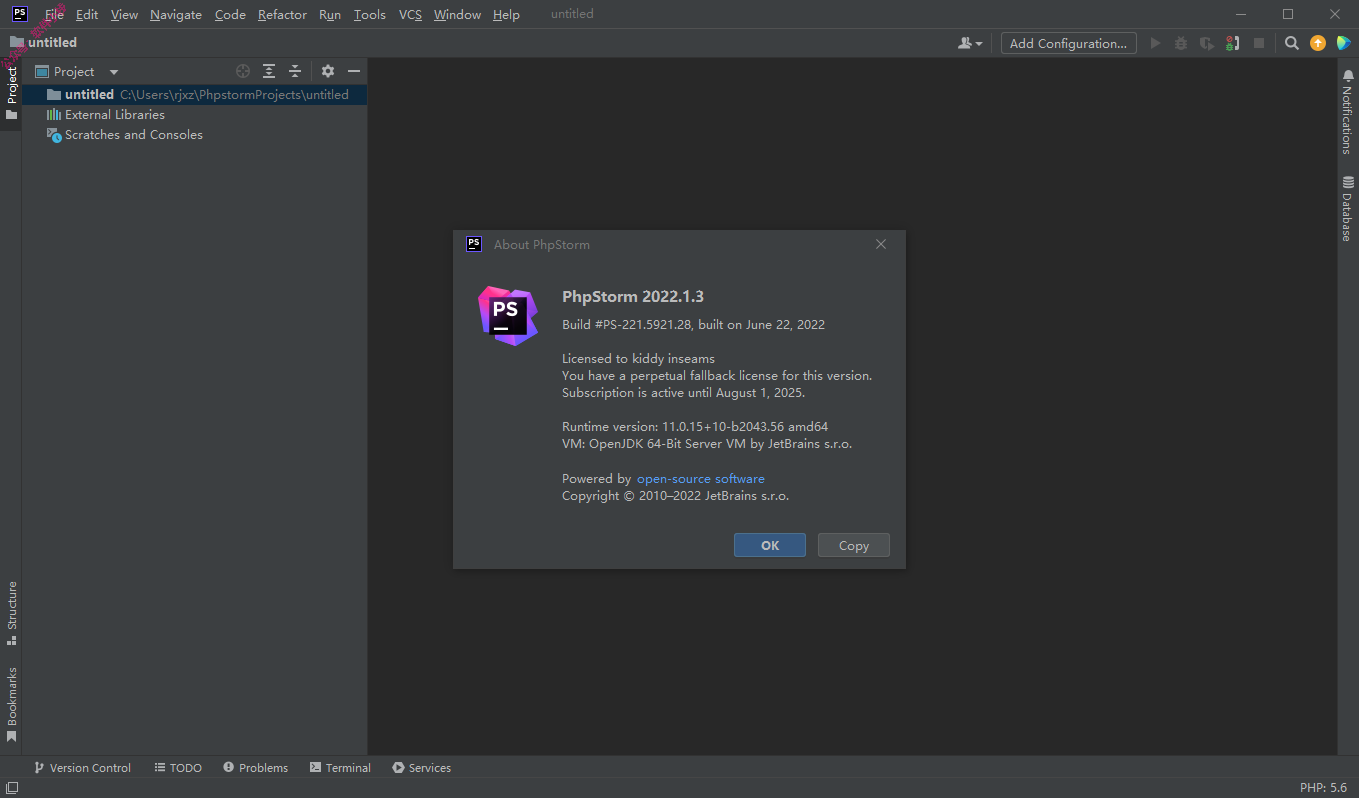Image resolution: width=1359 pixels, height=798 pixels.
Task: Open the Version Control tool window
Action: 82,768
